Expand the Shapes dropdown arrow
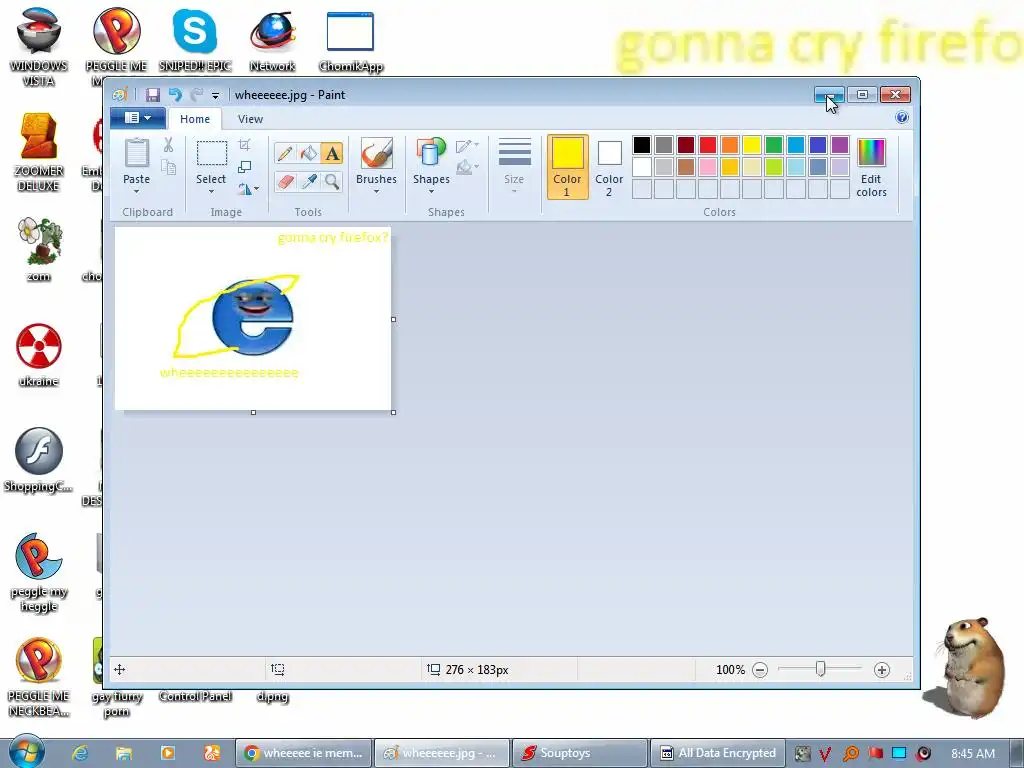Viewport: 1024px width, 768px height. coord(431,191)
